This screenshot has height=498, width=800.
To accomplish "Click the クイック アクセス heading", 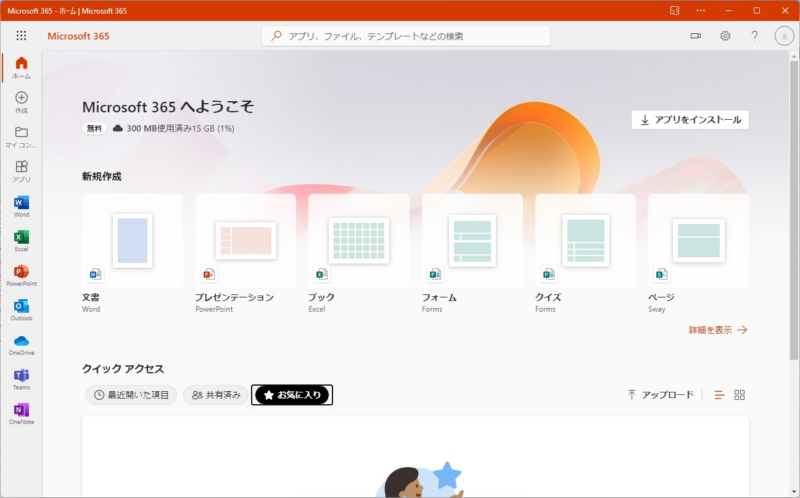I will click(x=123, y=369).
